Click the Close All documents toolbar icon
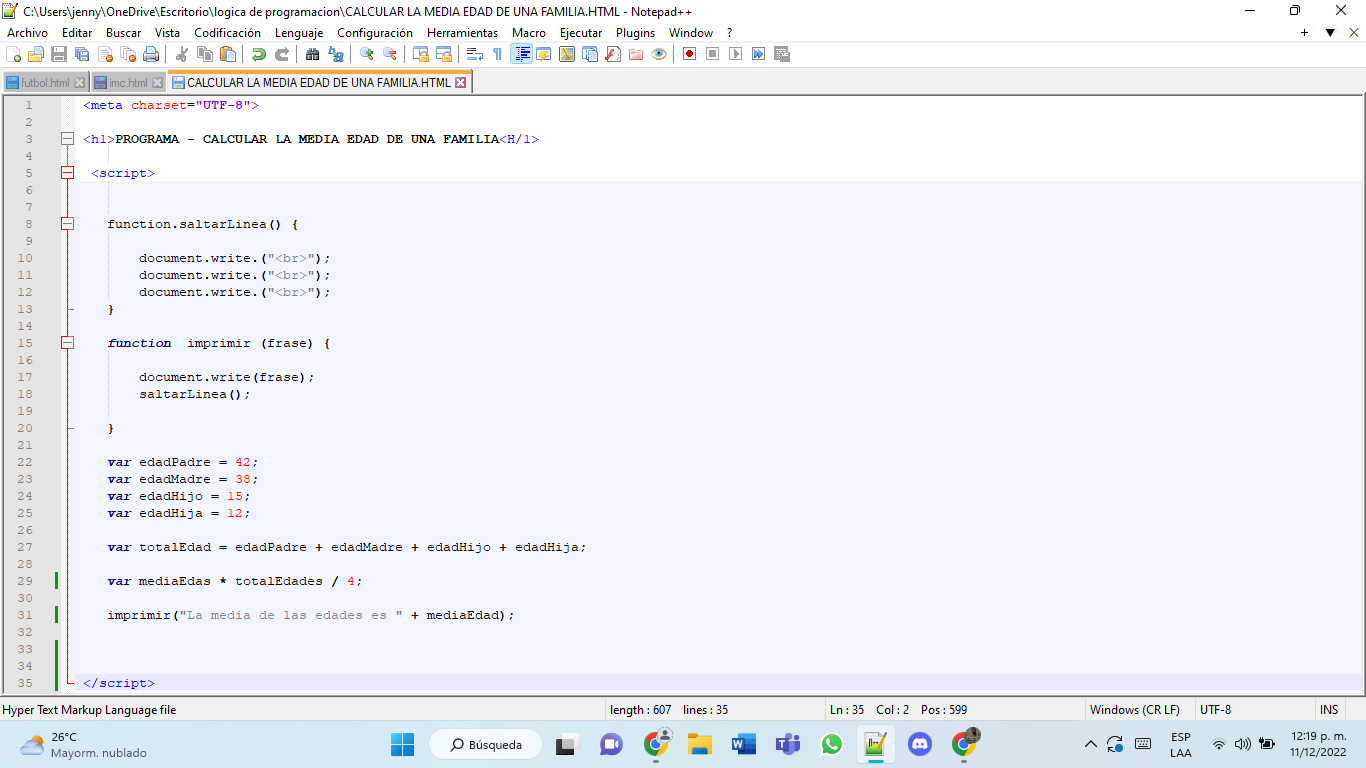This screenshot has height=768, width=1366. coord(128,54)
